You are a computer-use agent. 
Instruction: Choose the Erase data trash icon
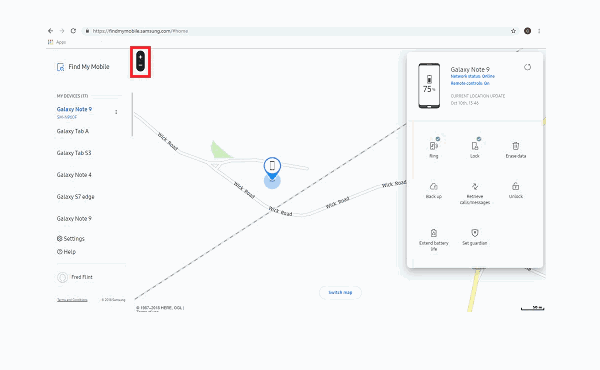pos(516,146)
